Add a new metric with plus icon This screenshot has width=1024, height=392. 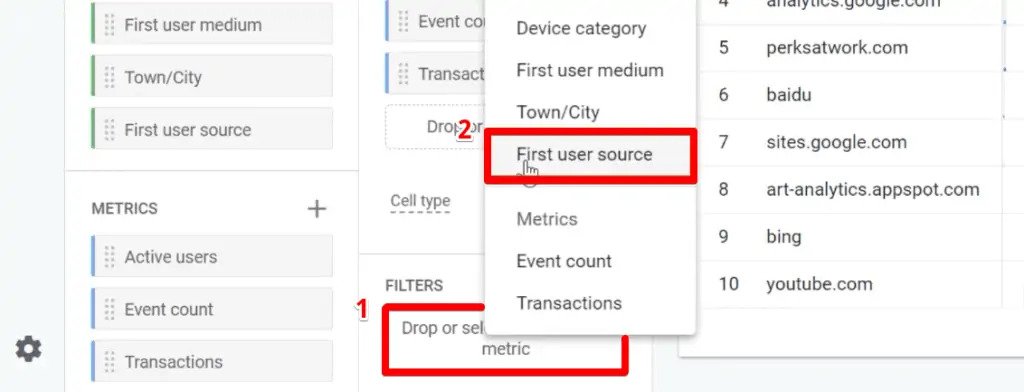point(317,208)
